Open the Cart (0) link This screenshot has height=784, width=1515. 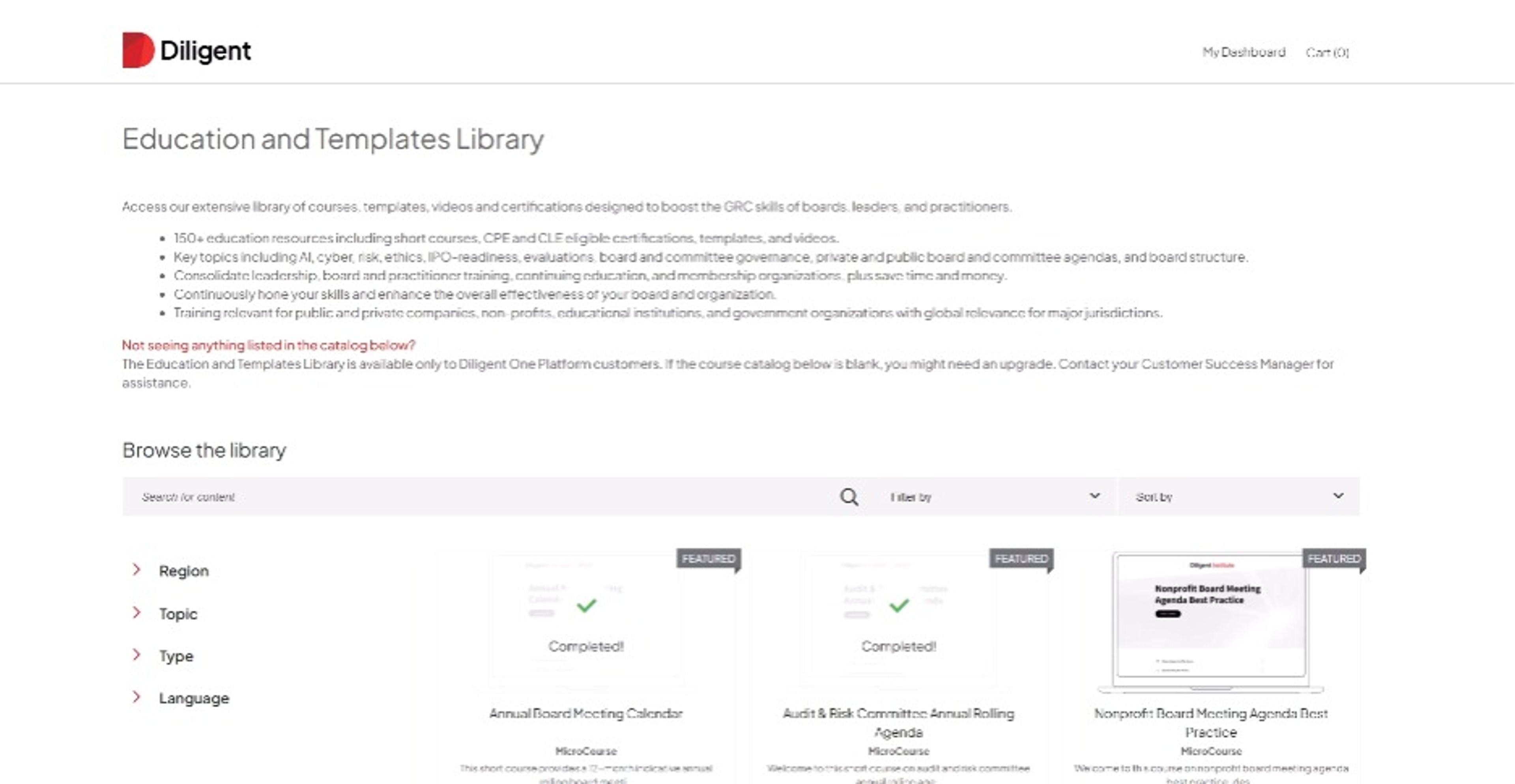tap(1327, 52)
